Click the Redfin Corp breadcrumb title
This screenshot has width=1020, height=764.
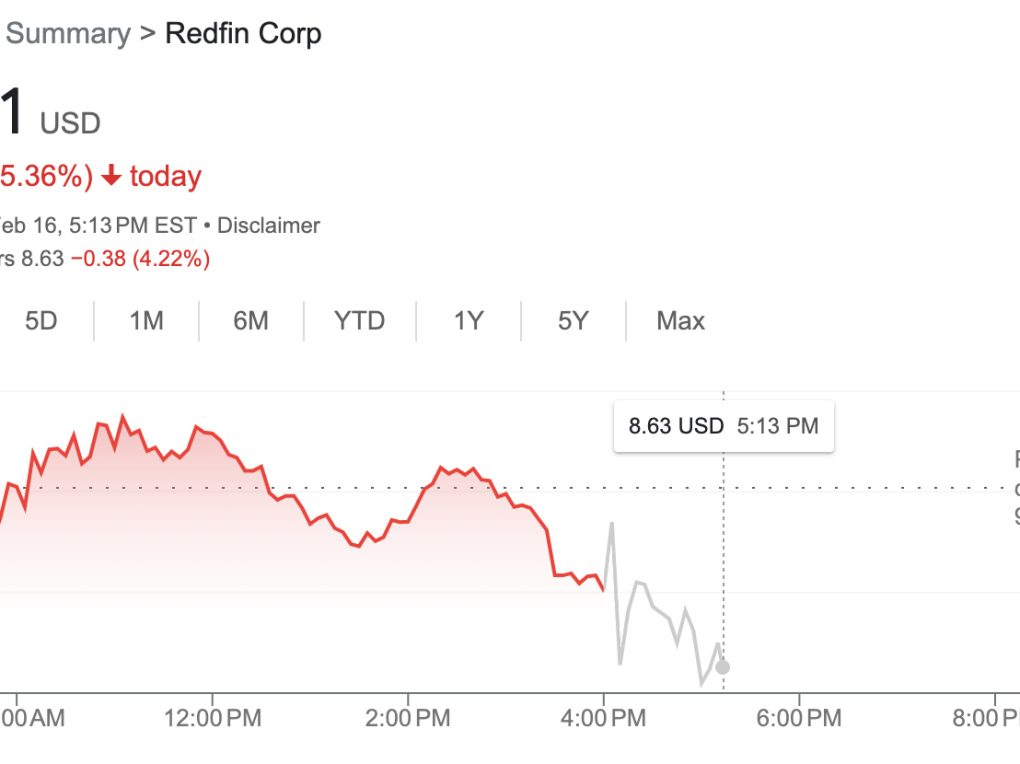[243, 33]
